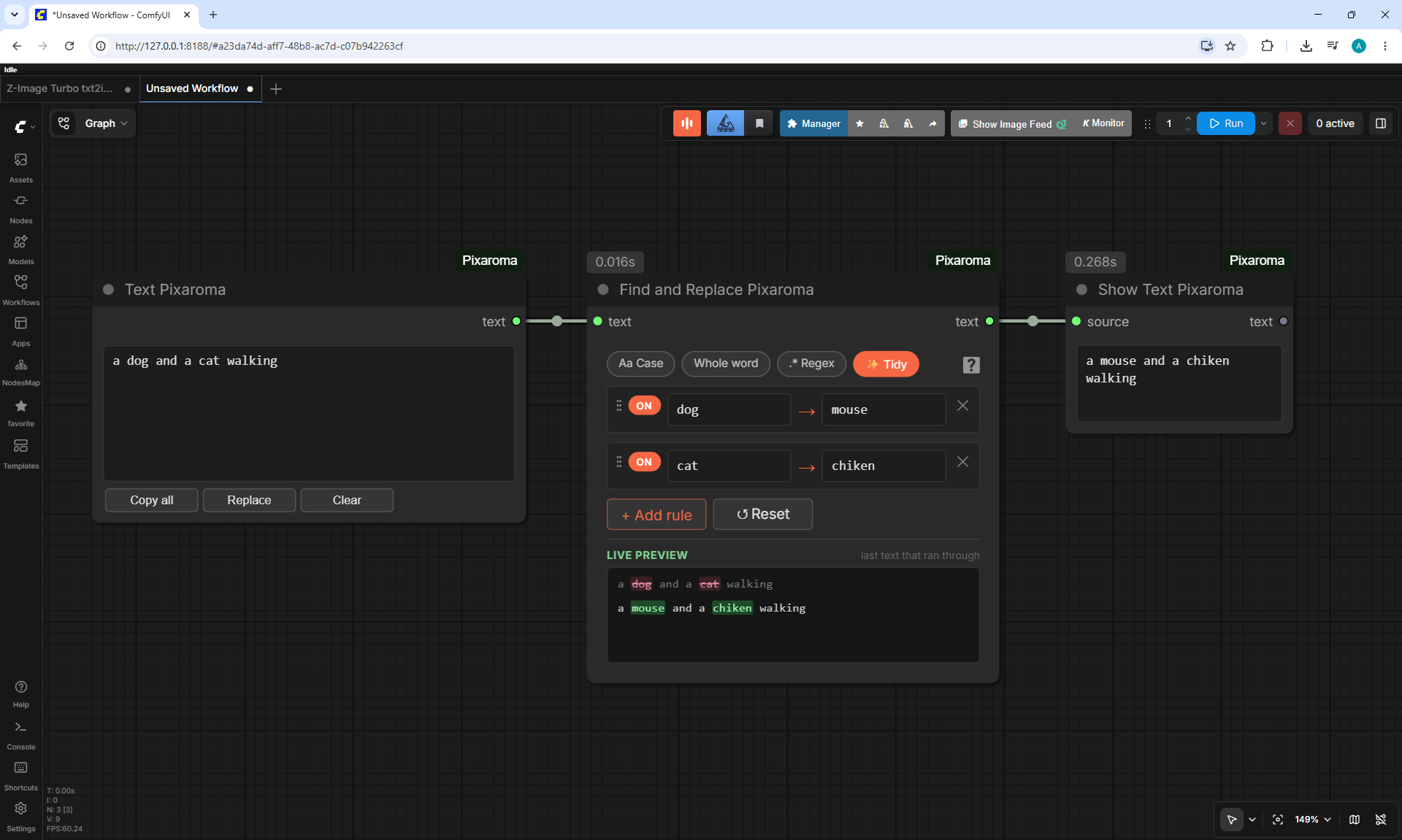Expand the pointer mode dropdown arrow

pyautogui.click(x=1252, y=820)
